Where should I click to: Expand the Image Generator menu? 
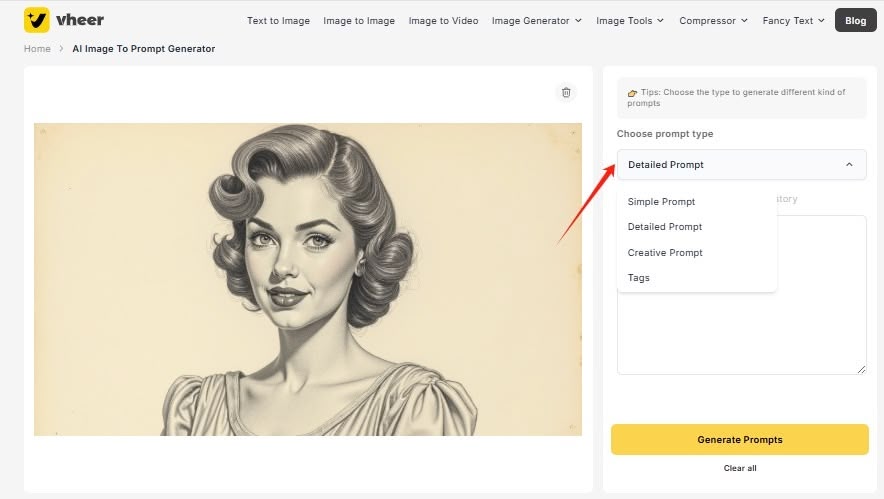pyautogui.click(x=537, y=20)
